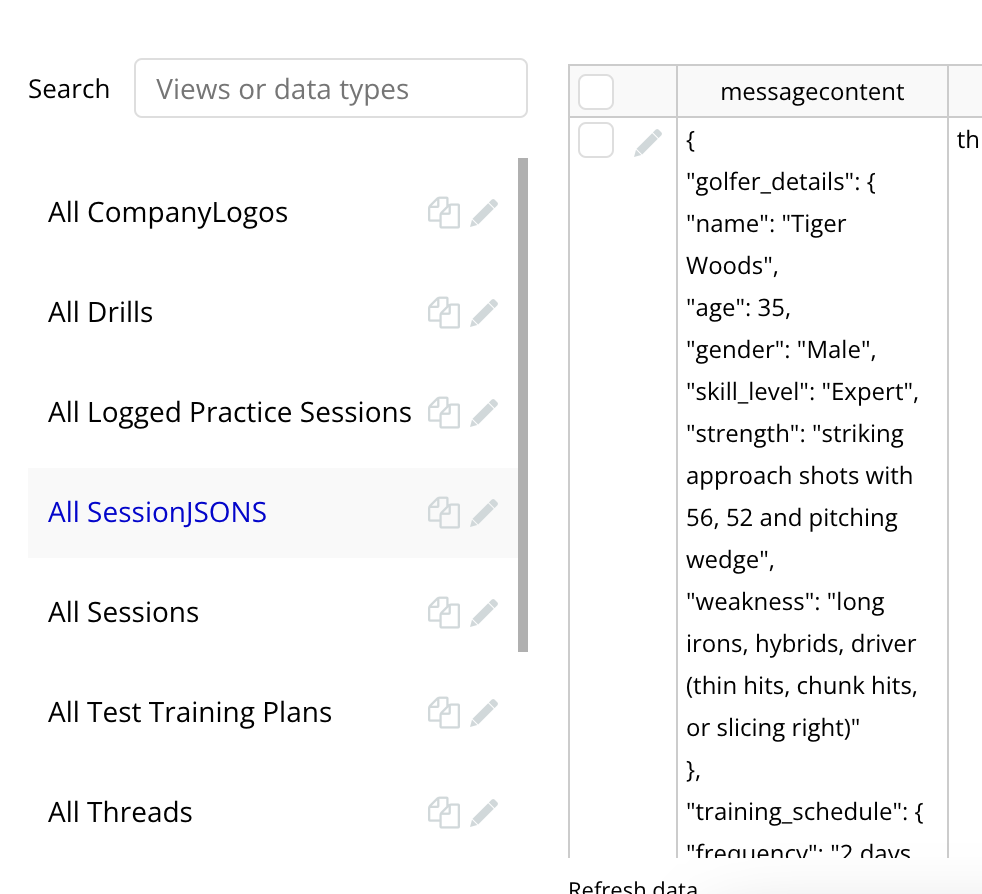Copy the All CompanyLogos view

tap(444, 213)
